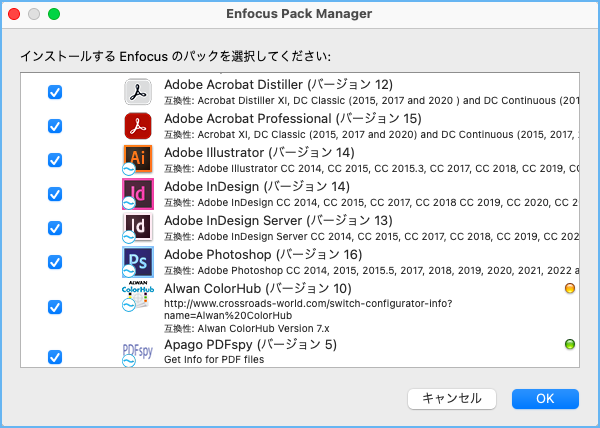Click the Adobe InDesign CC 2014 compatibility line

(371, 203)
